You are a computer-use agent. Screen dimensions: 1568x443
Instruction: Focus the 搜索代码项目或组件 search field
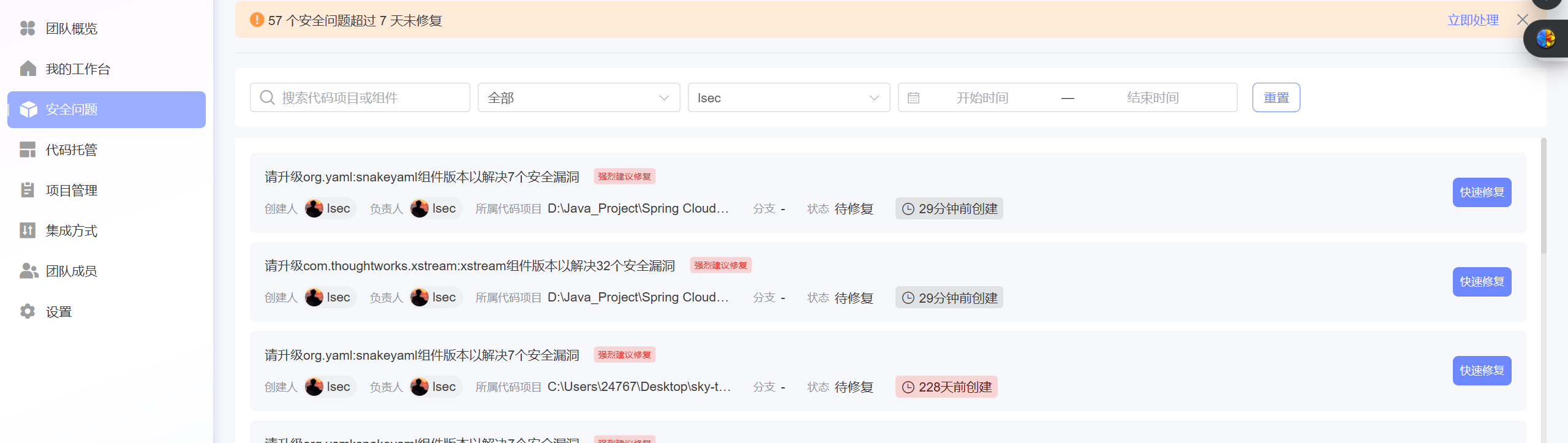(x=367, y=98)
